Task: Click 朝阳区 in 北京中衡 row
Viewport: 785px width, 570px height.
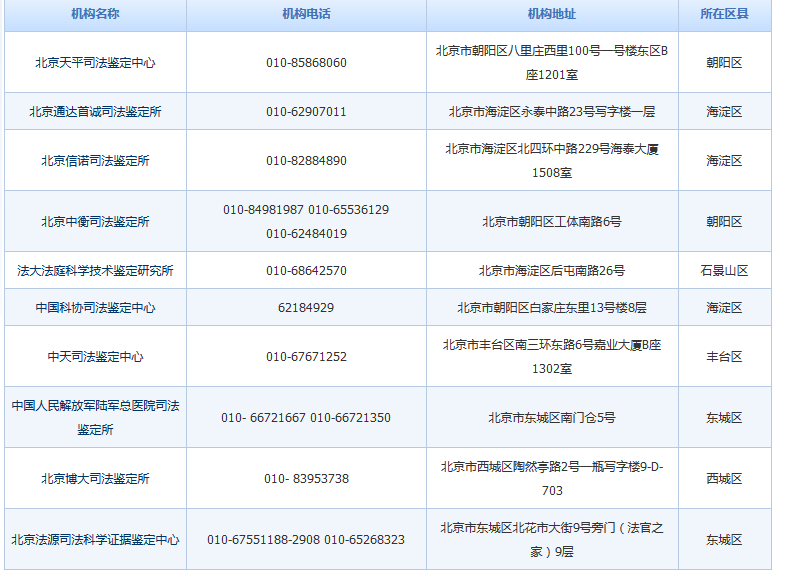Action: point(724,222)
